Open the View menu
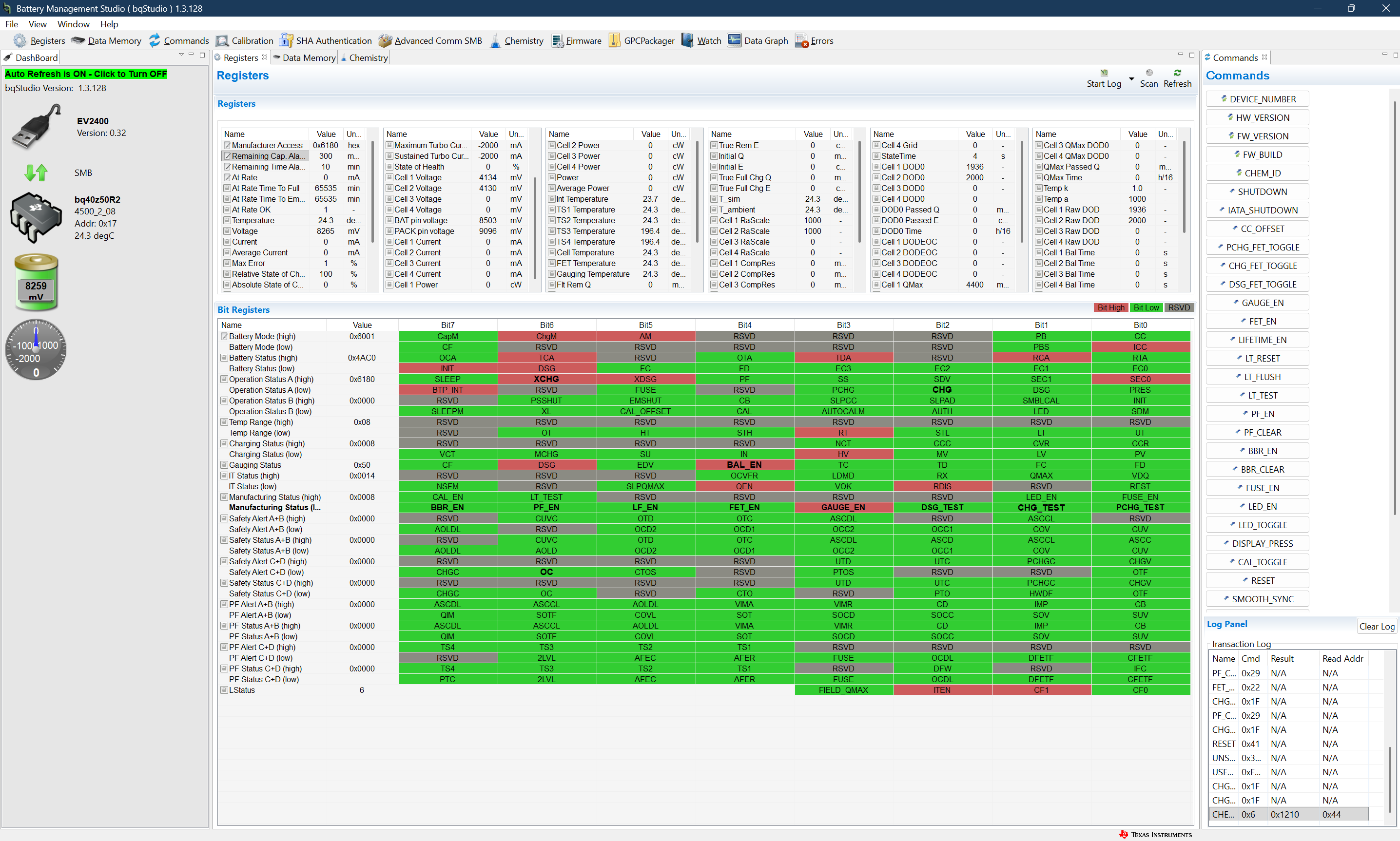This screenshot has height=841, width=1400. (38, 24)
